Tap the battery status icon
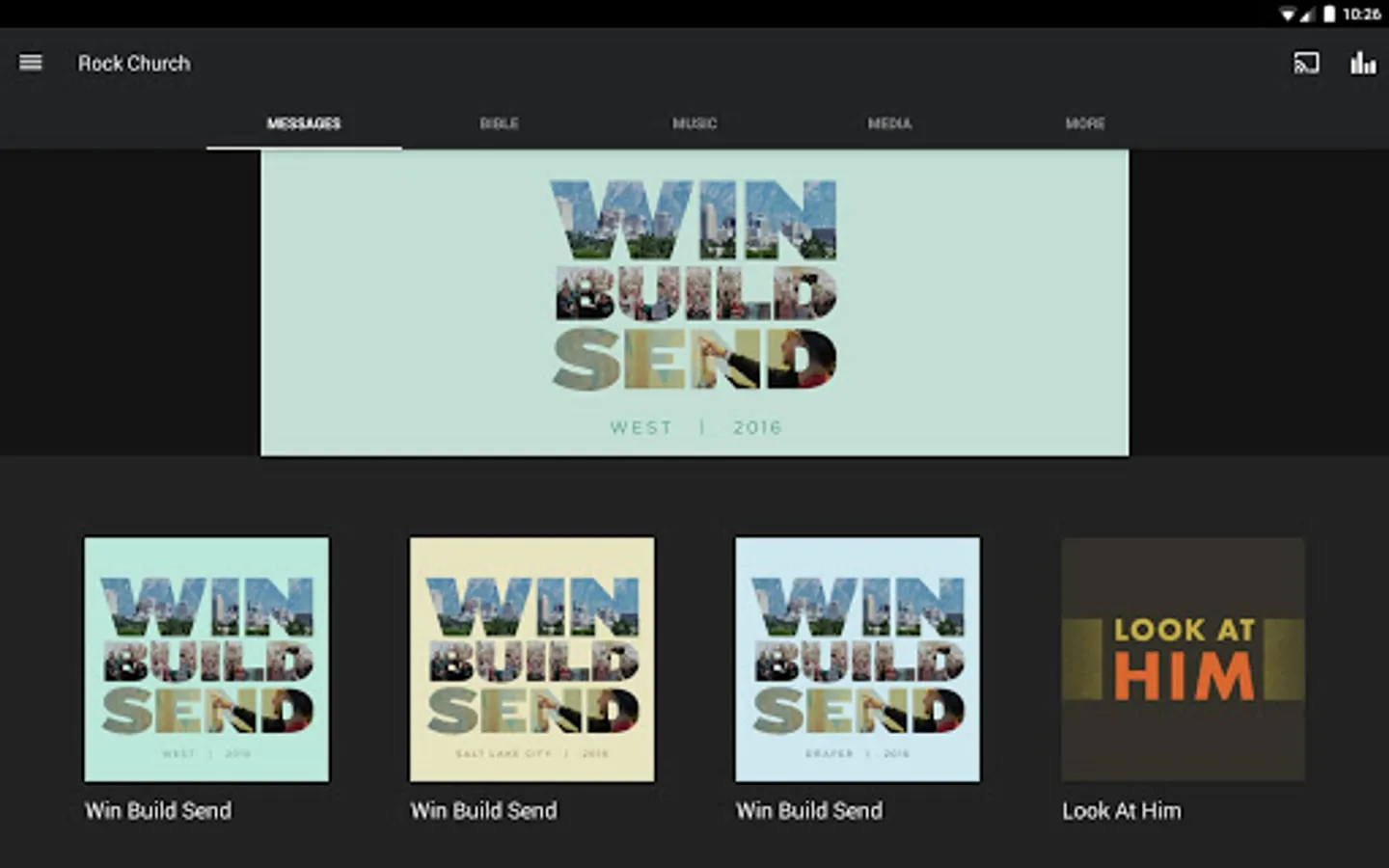Image resolution: width=1389 pixels, height=868 pixels. (x=1329, y=14)
